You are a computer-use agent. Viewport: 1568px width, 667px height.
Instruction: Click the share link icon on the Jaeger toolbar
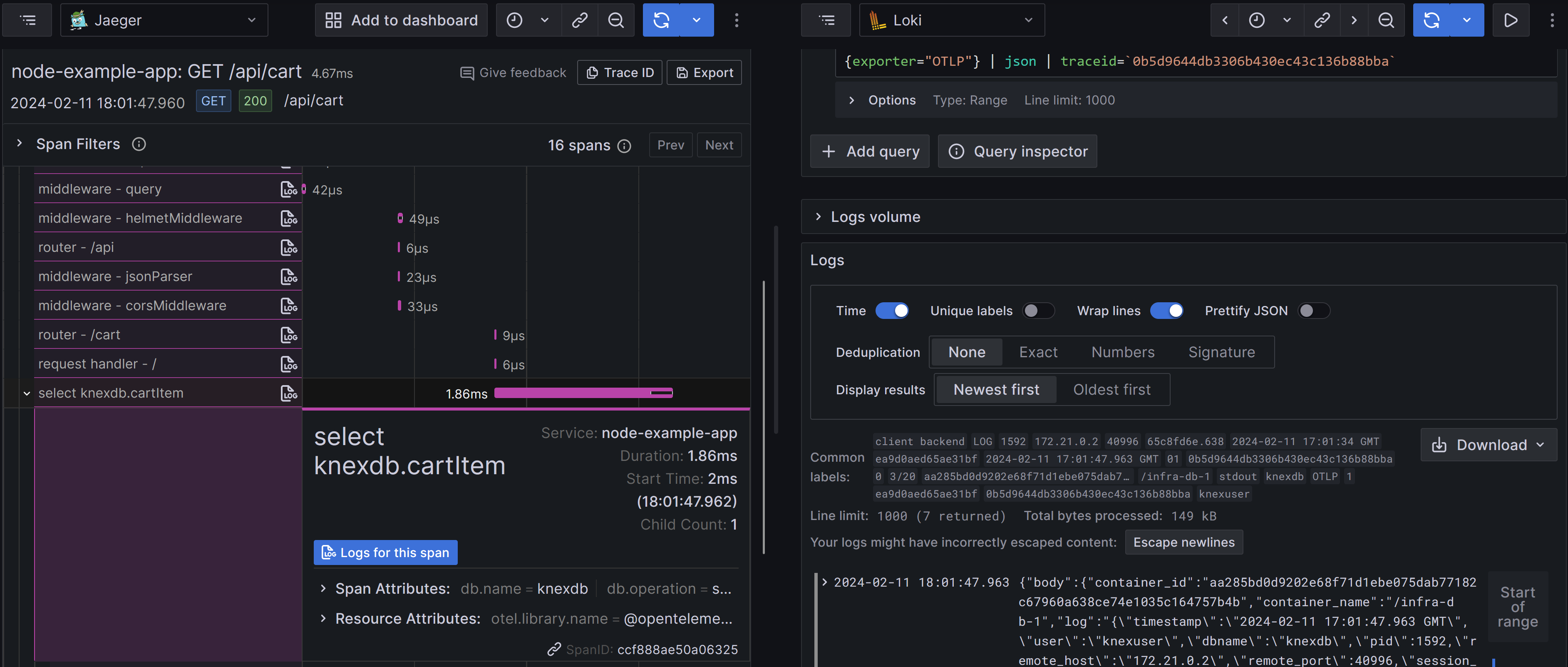click(580, 20)
